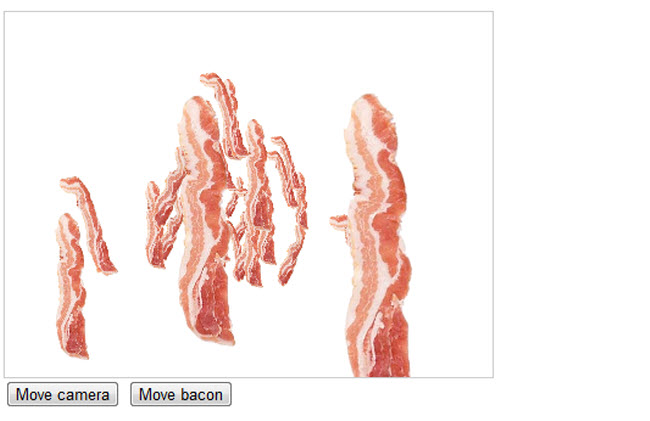Select the large central bacon strip
The image size is (650, 421).
[x=205, y=220]
